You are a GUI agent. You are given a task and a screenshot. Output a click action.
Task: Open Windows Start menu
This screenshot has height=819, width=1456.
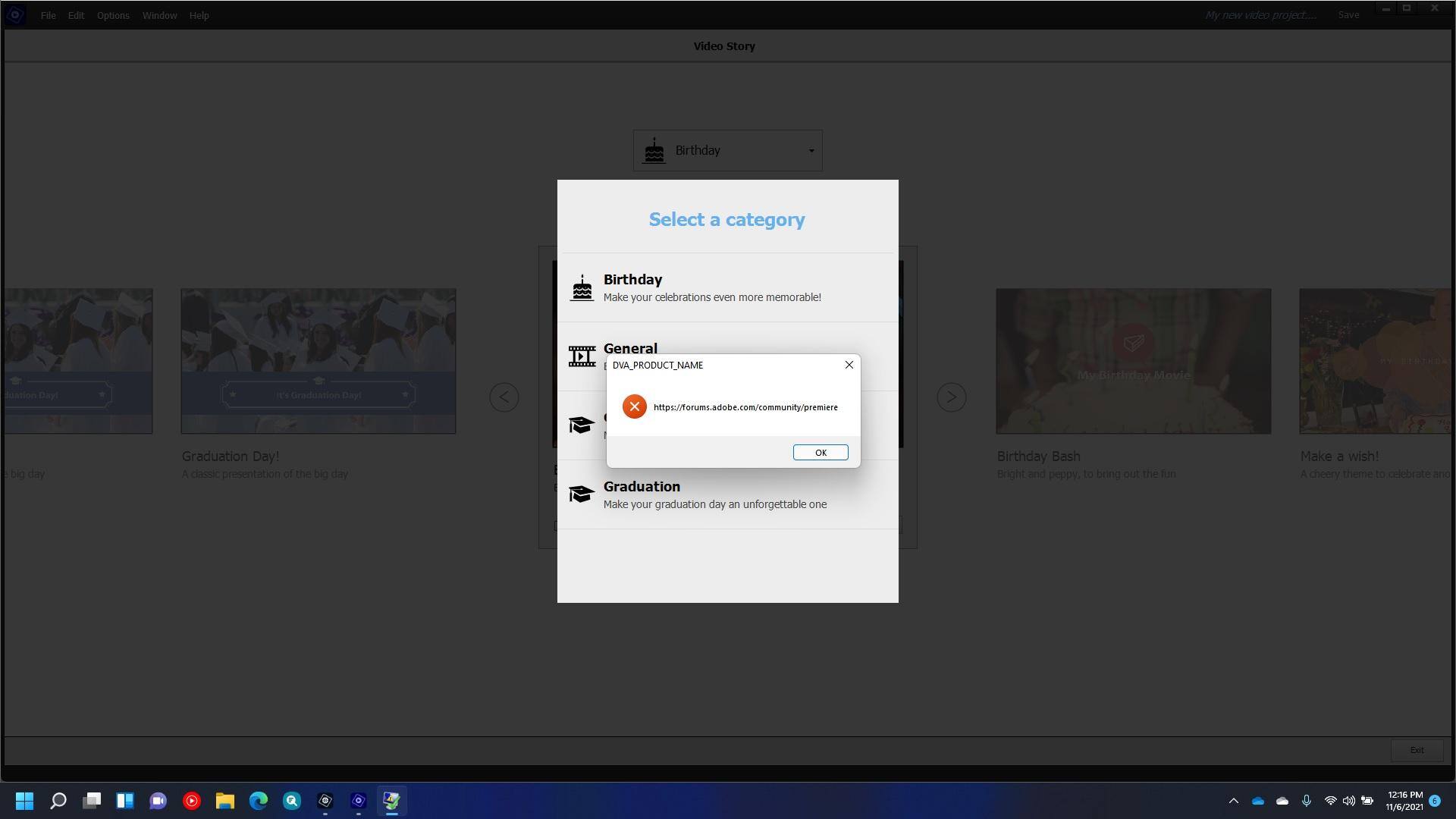click(24, 801)
